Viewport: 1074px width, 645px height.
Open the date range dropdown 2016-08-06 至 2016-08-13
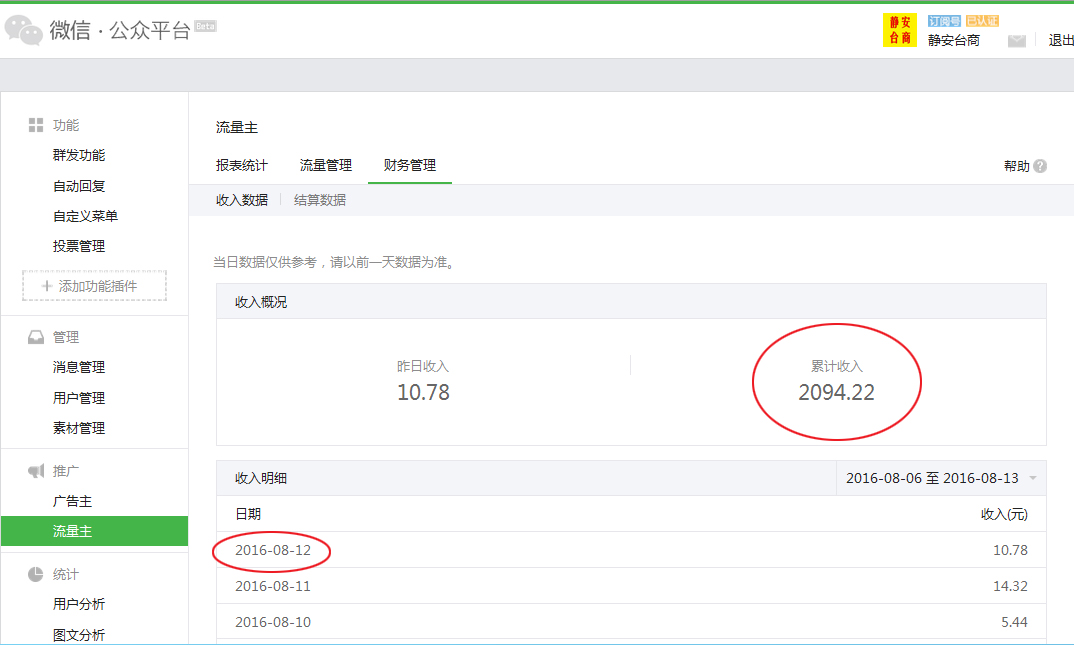[x=940, y=478]
